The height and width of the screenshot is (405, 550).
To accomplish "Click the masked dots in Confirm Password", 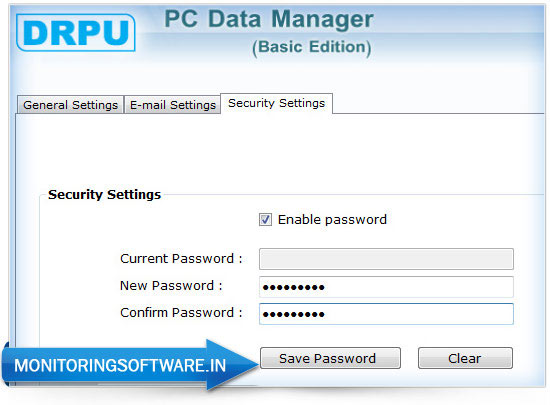I will [x=294, y=315].
